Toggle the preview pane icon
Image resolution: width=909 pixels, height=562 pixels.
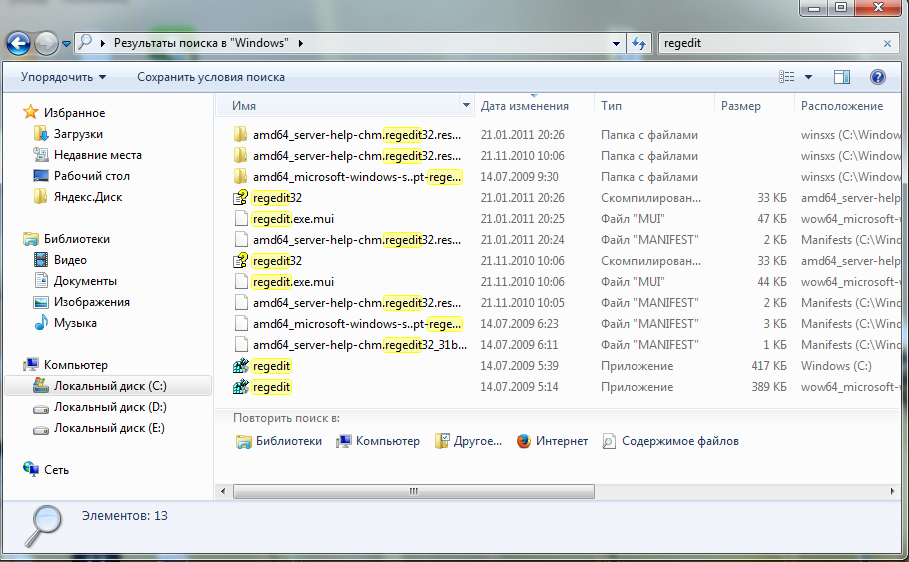pos(842,77)
